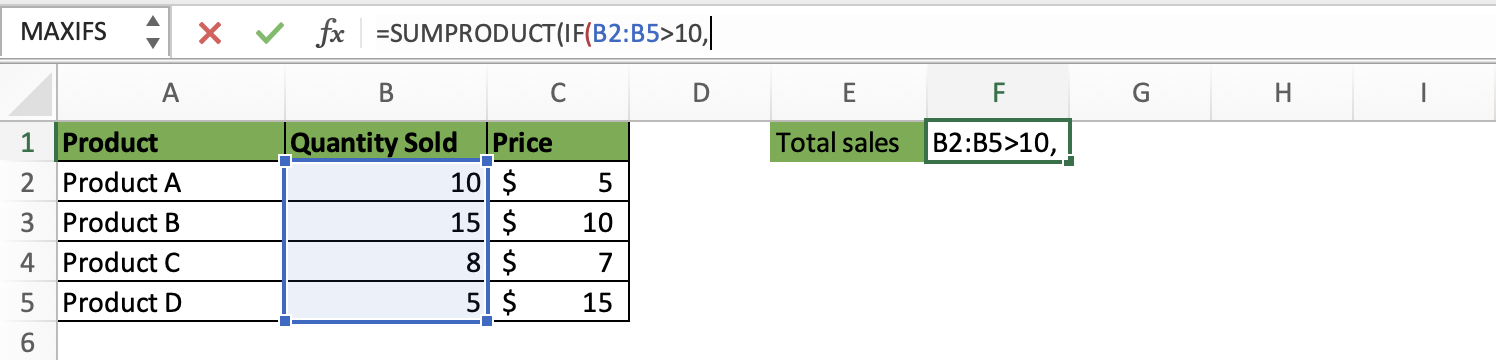Click the price cell showing 15
This screenshot has height=360, width=1496.
[558, 302]
